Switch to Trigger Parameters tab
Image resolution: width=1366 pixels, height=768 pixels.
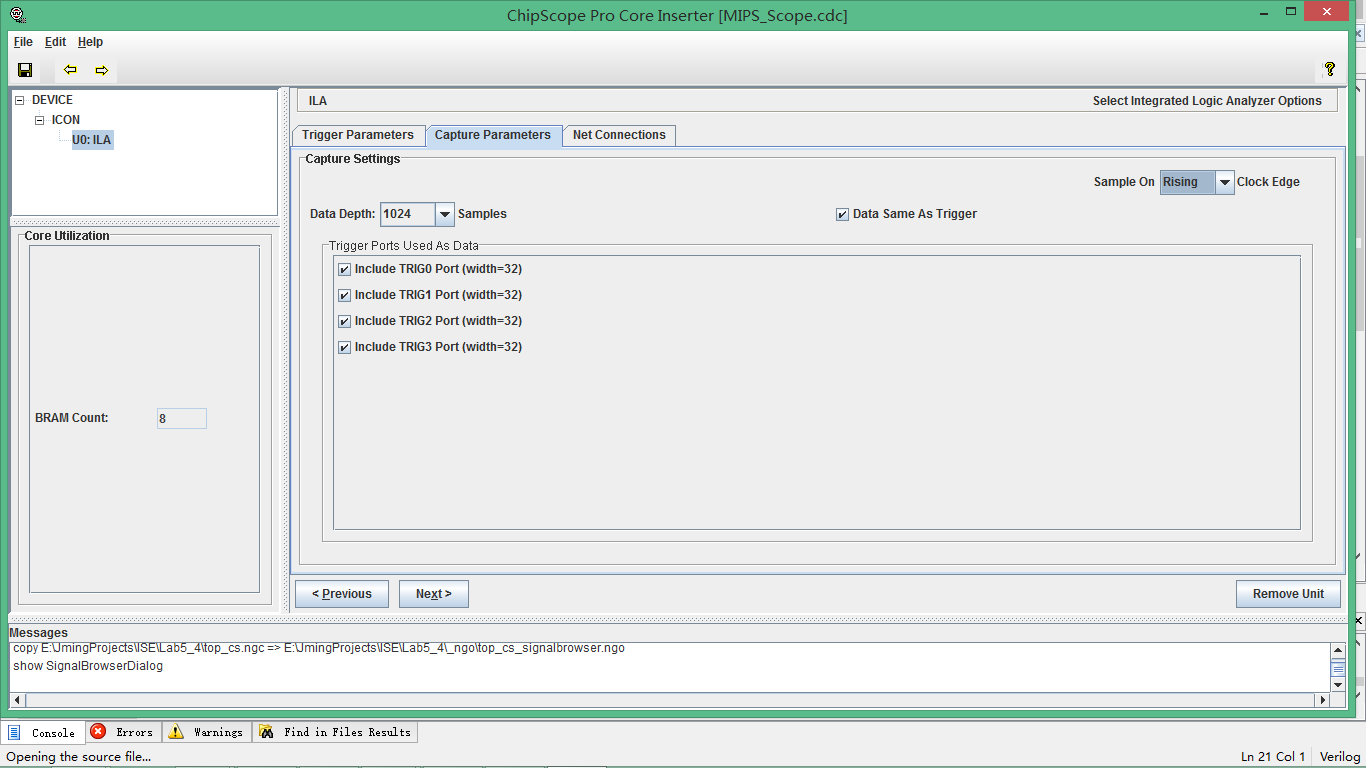(x=357, y=135)
